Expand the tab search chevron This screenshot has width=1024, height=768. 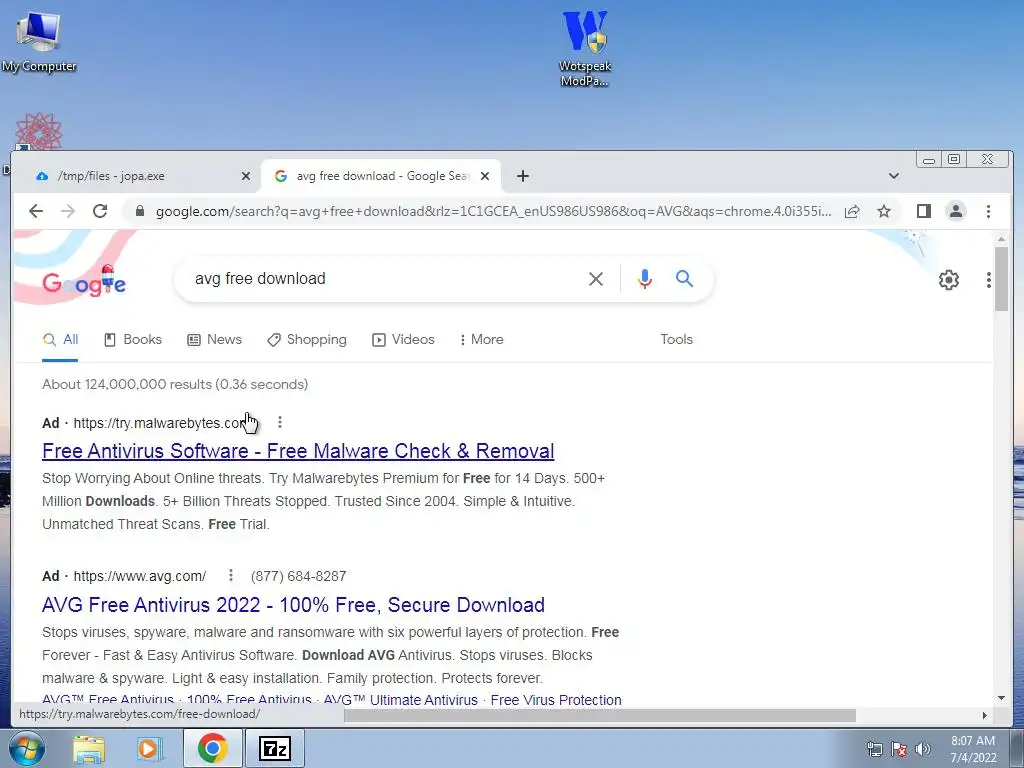[893, 176]
